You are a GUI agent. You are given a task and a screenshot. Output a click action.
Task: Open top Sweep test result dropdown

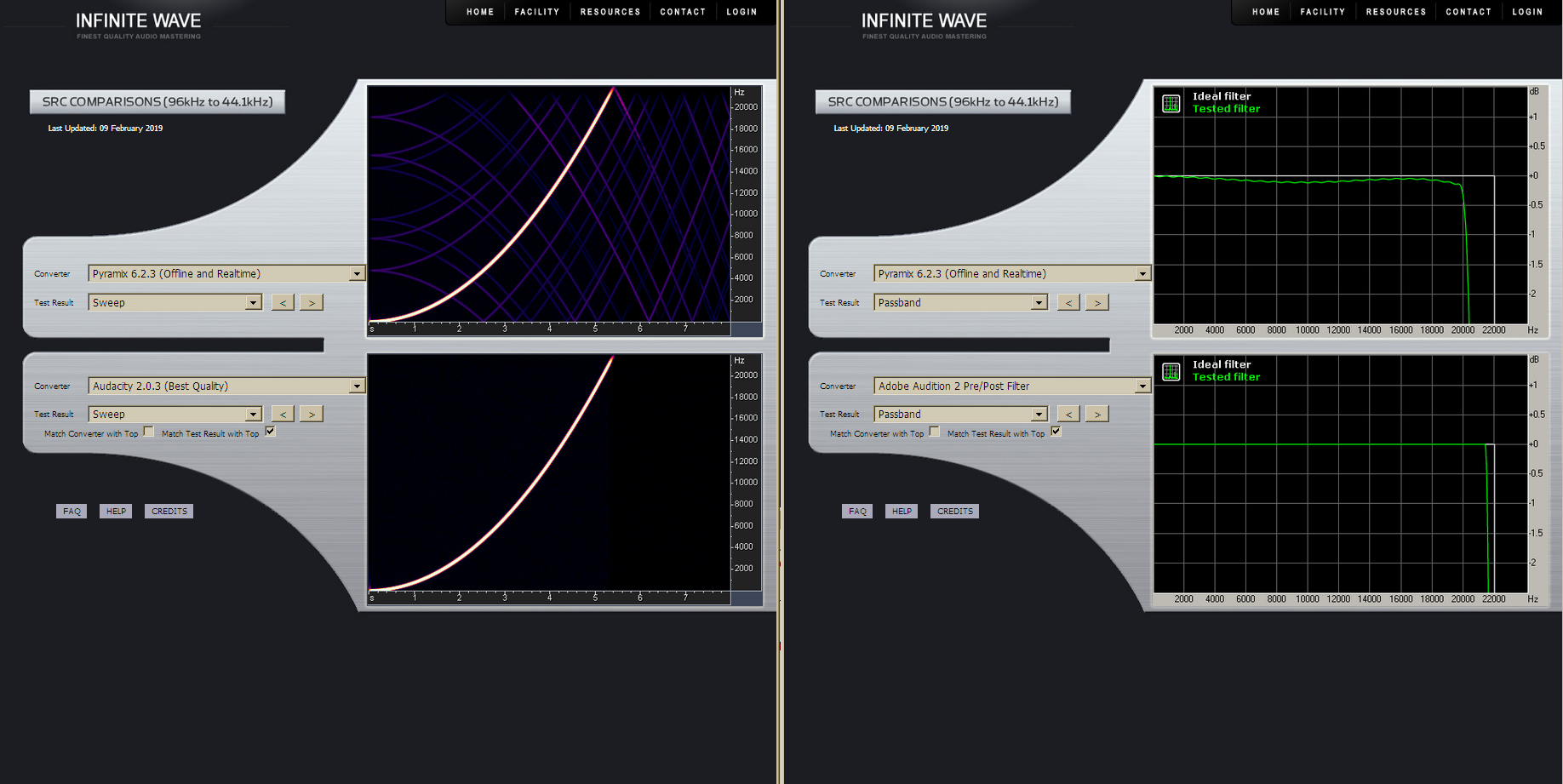pyautogui.click(x=175, y=302)
